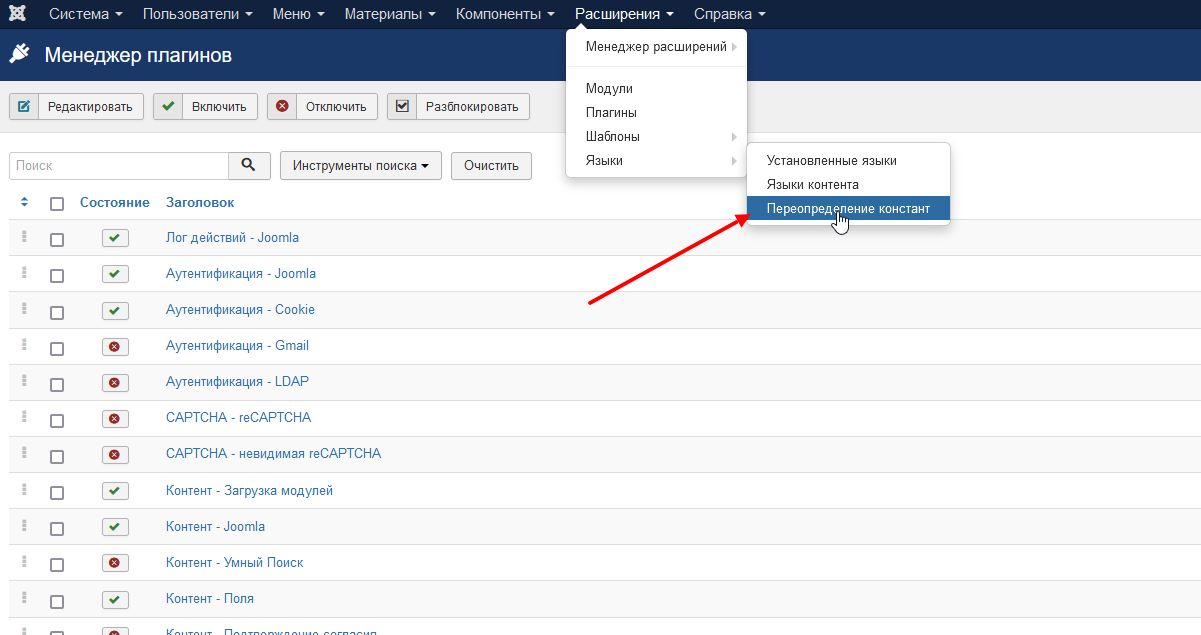The width and height of the screenshot is (1201, 635).
Task: Select checkbox for Контент - Умный Поиск
Action: (x=57, y=564)
